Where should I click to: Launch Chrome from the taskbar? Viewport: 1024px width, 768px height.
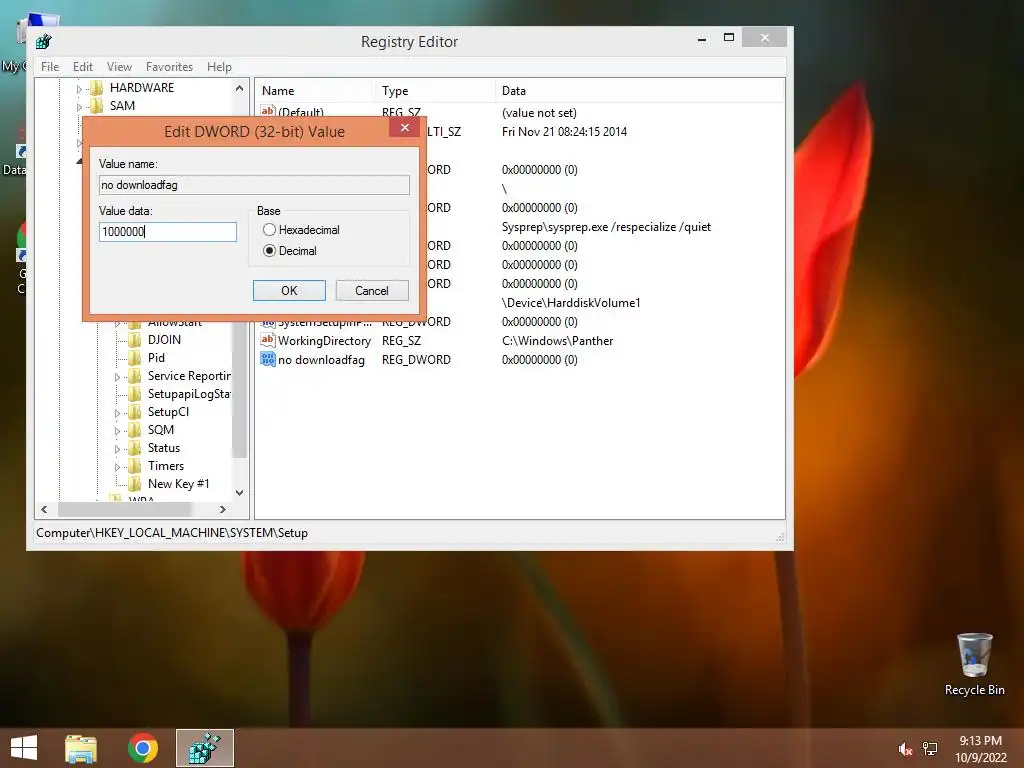[x=143, y=748]
